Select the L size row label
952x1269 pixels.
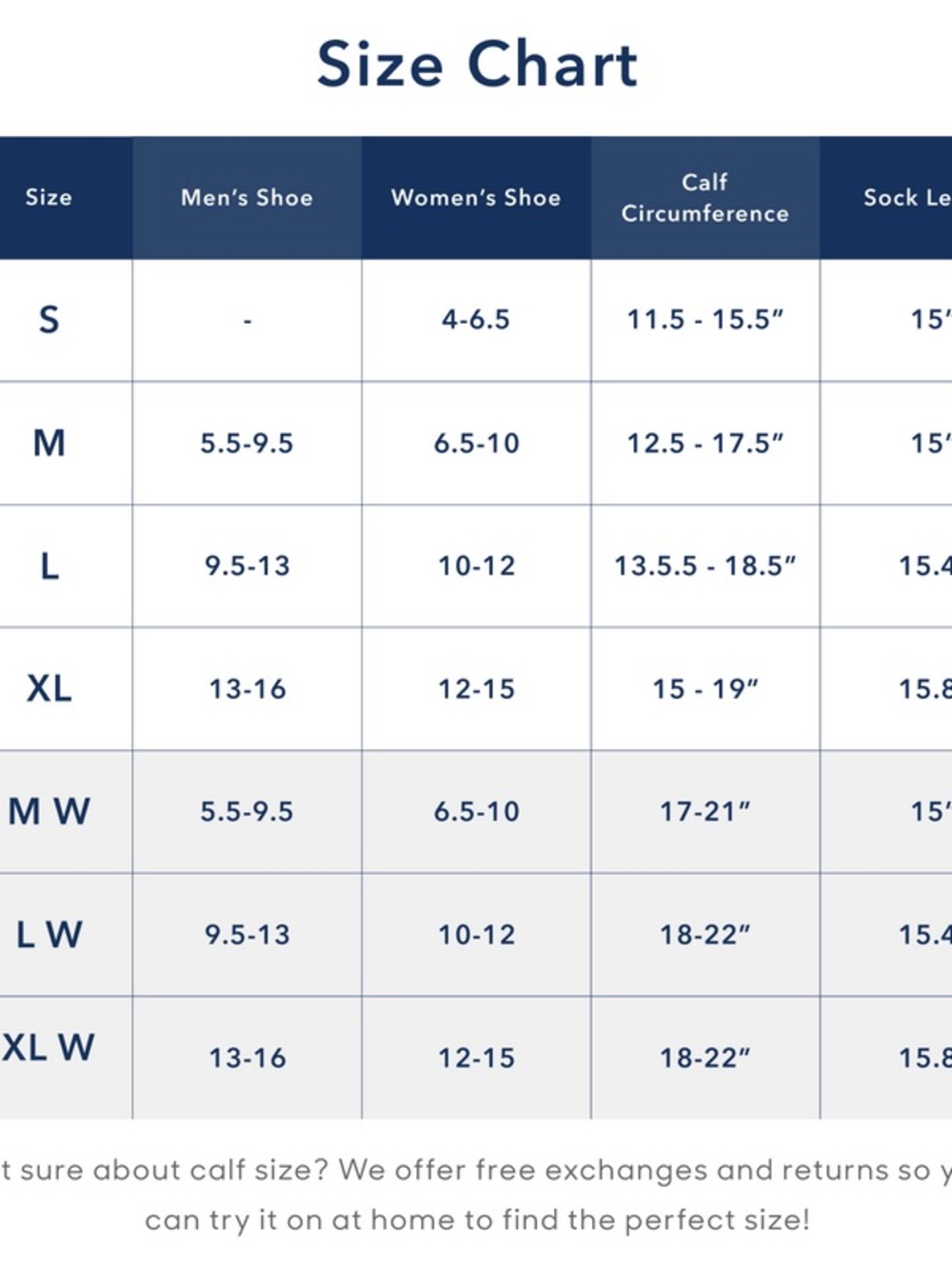pyautogui.click(x=49, y=565)
